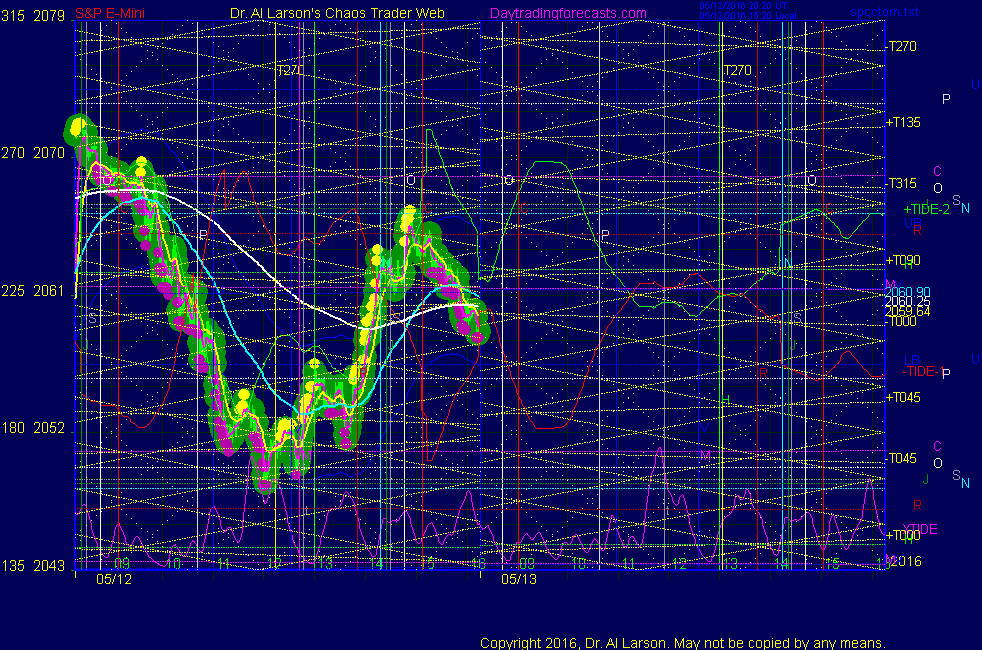Click the "Copyright 2016, Dr. Al Larson" notice

(x=683, y=643)
